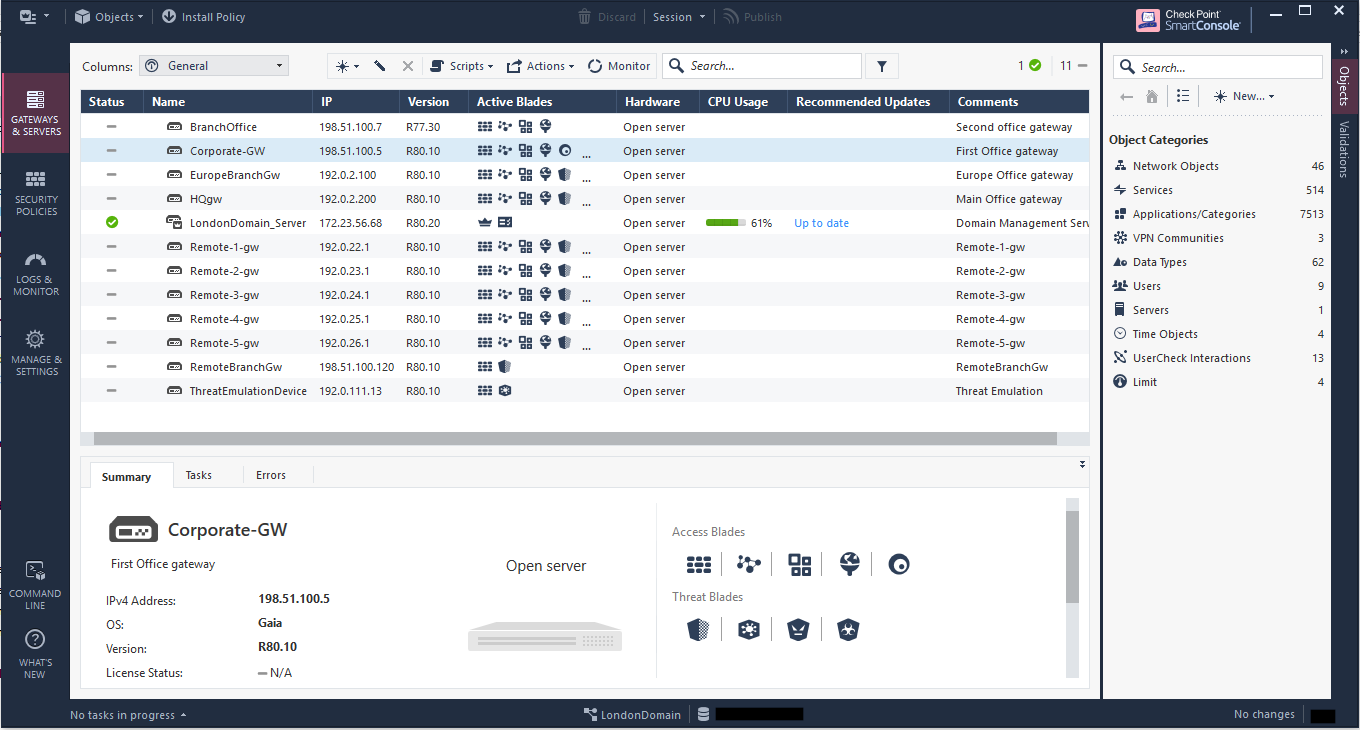Click the Publish button
This screenshot has width=1360, height=730.
point(752,17)
